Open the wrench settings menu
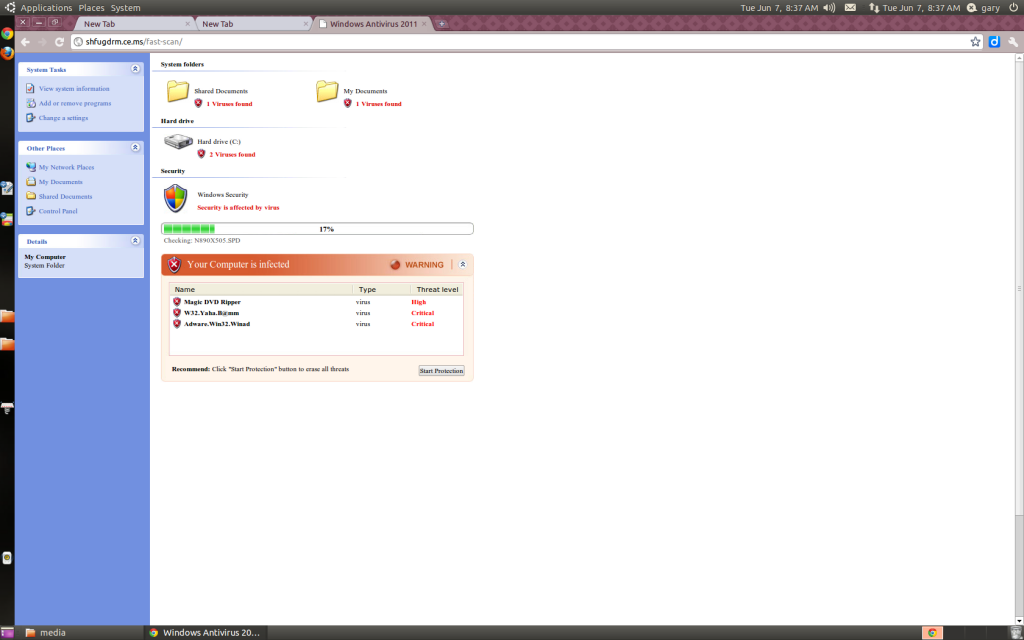 (1013, 42)
